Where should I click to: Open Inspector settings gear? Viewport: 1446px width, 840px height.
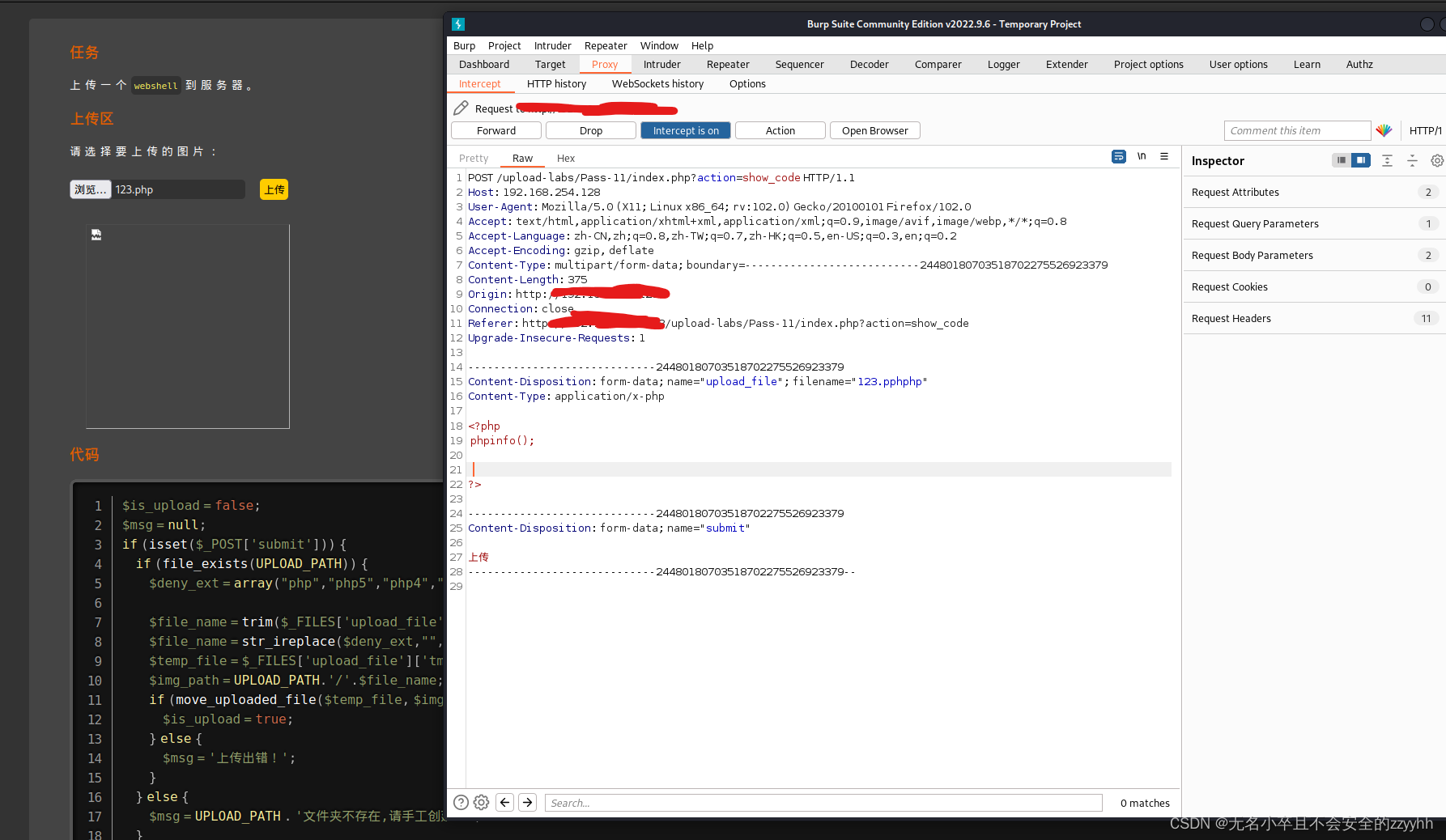(1437, 160)
